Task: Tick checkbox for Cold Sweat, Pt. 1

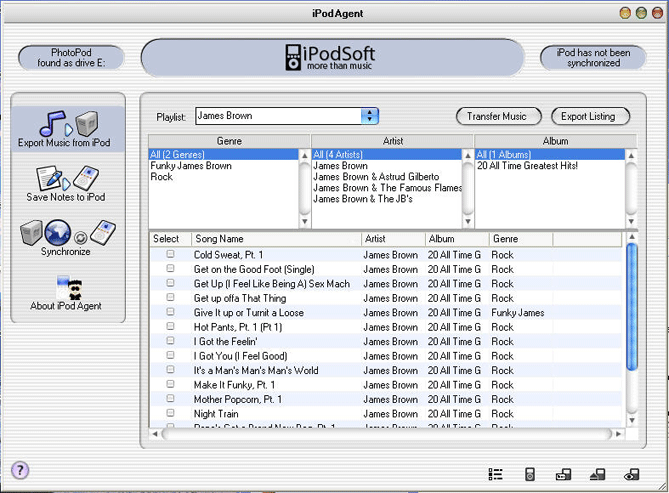Action: pos(170,254)
